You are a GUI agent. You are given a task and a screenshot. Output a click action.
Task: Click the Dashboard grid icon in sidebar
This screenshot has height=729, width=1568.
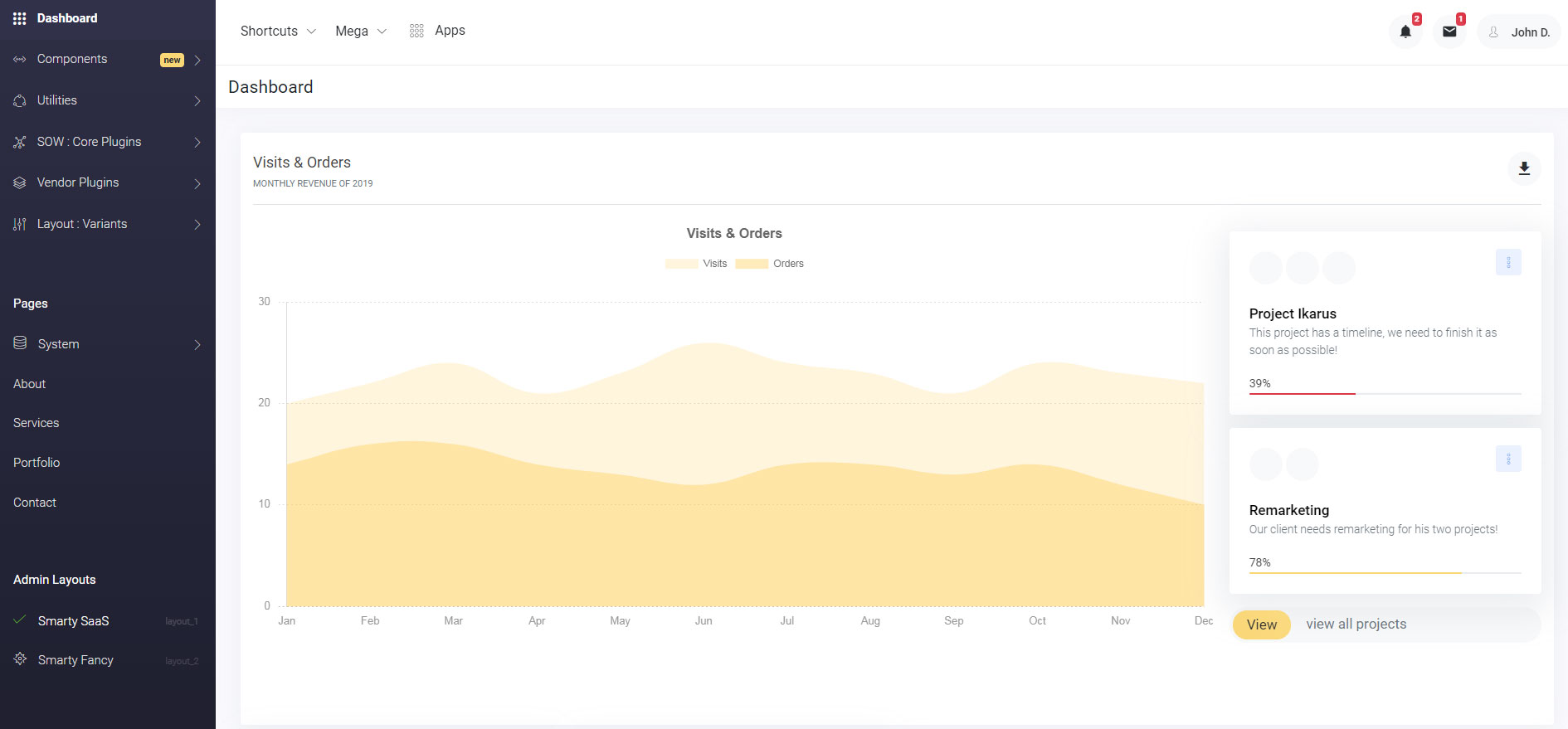(20, 18)
